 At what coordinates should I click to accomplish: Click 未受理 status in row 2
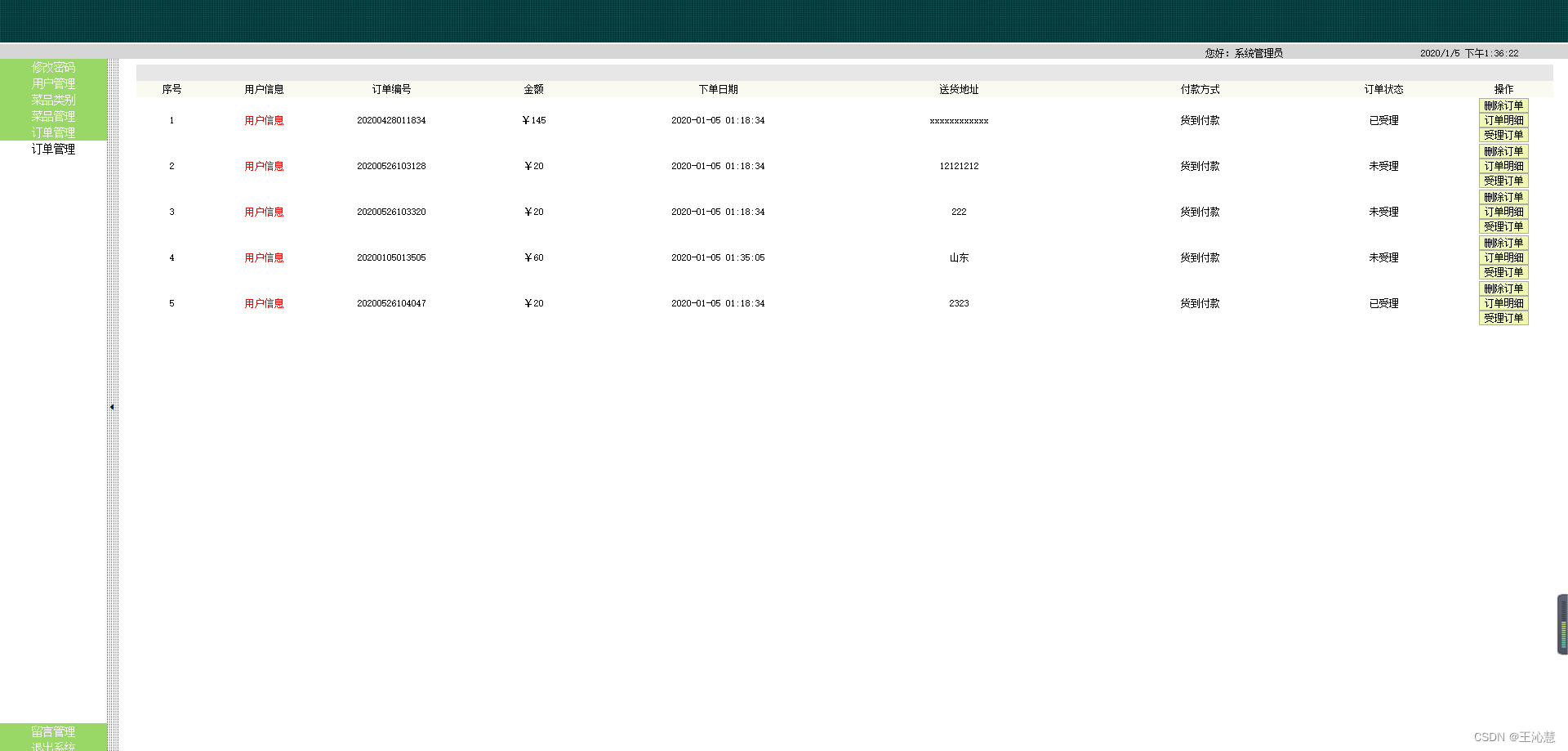point(1383,166)
